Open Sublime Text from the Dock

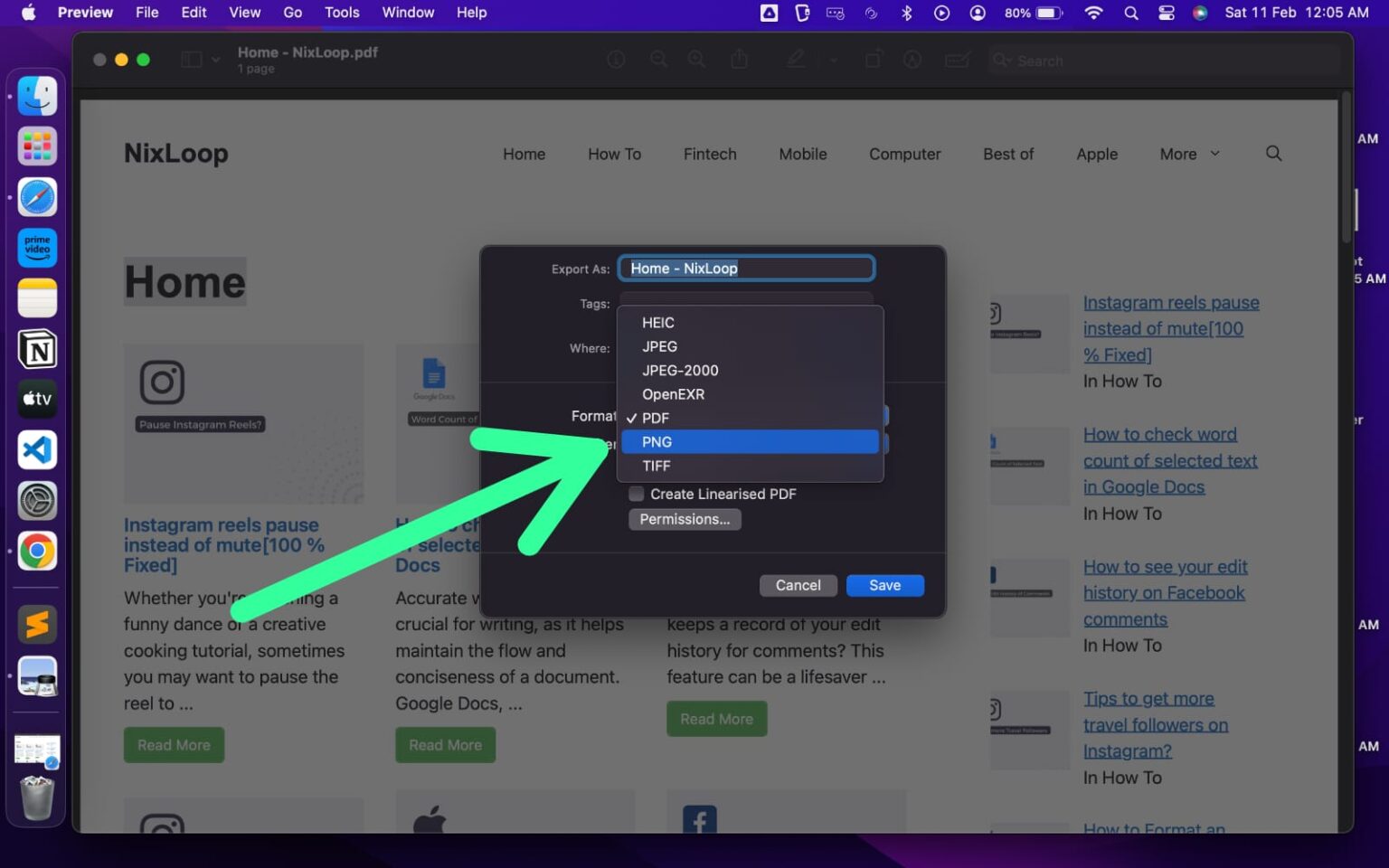[x=37, y=624]
